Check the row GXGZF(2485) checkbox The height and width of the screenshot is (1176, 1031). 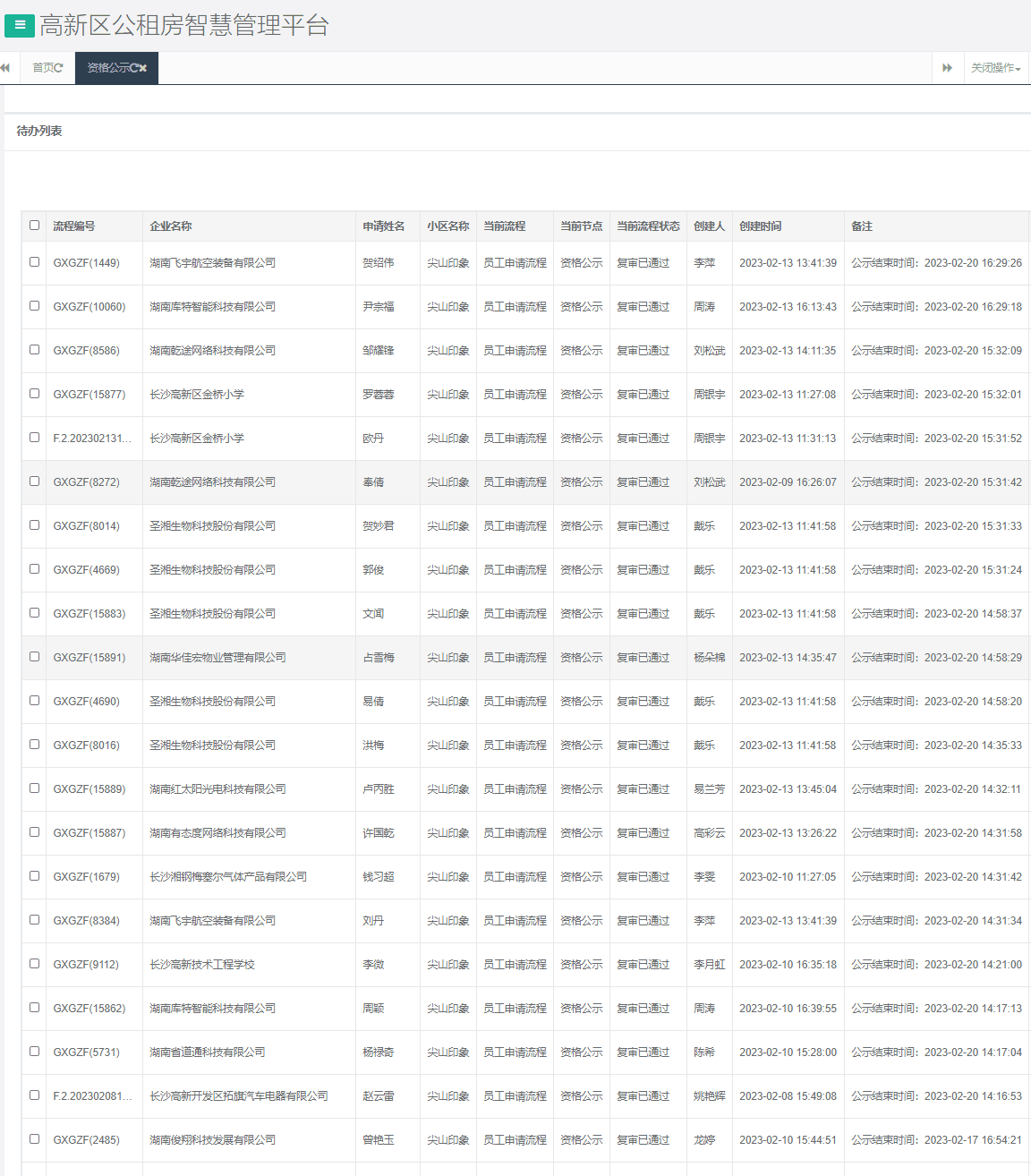click(x=35, y=1139)
